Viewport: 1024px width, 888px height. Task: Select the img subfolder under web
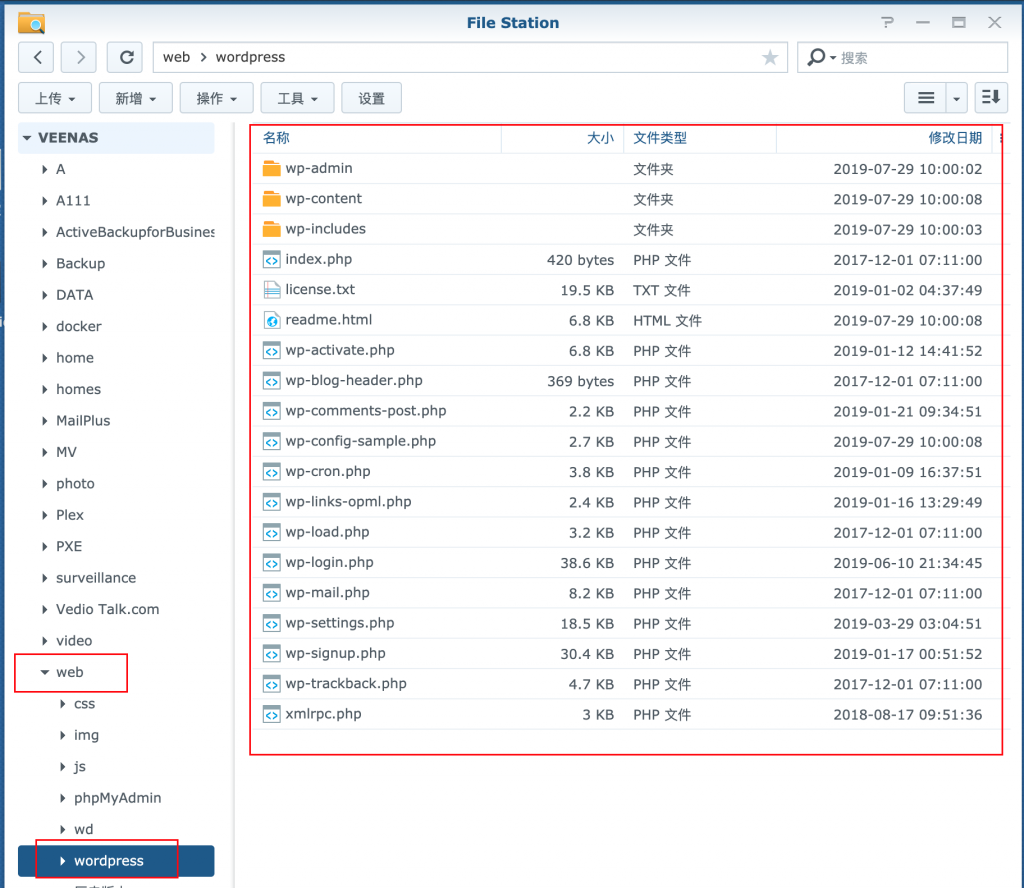86,735
